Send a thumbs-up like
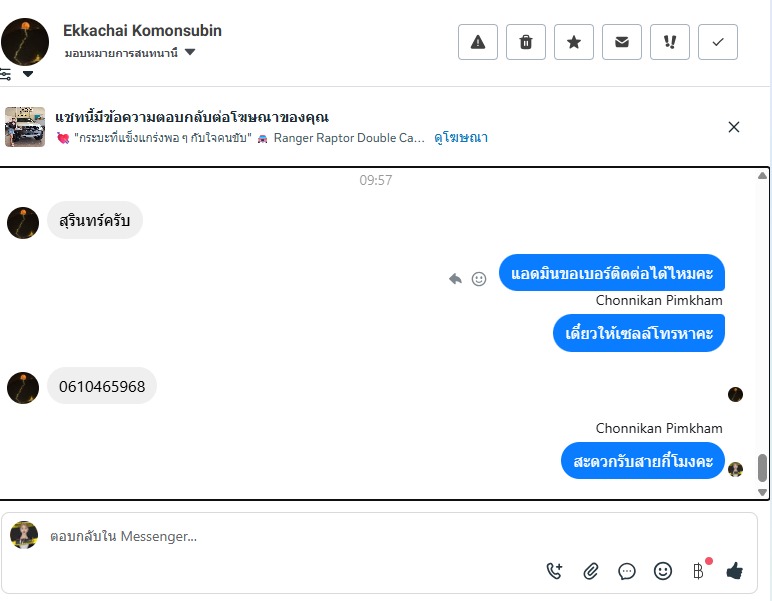Screen dimensions: 772x601 (735, 571)
